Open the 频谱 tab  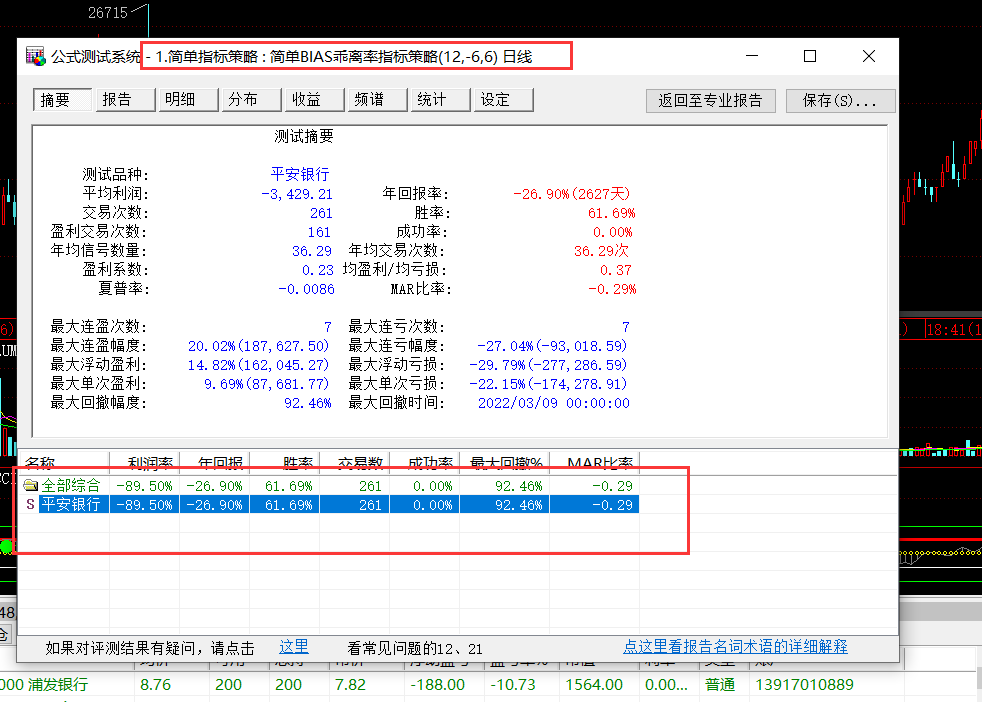point(378,100)
